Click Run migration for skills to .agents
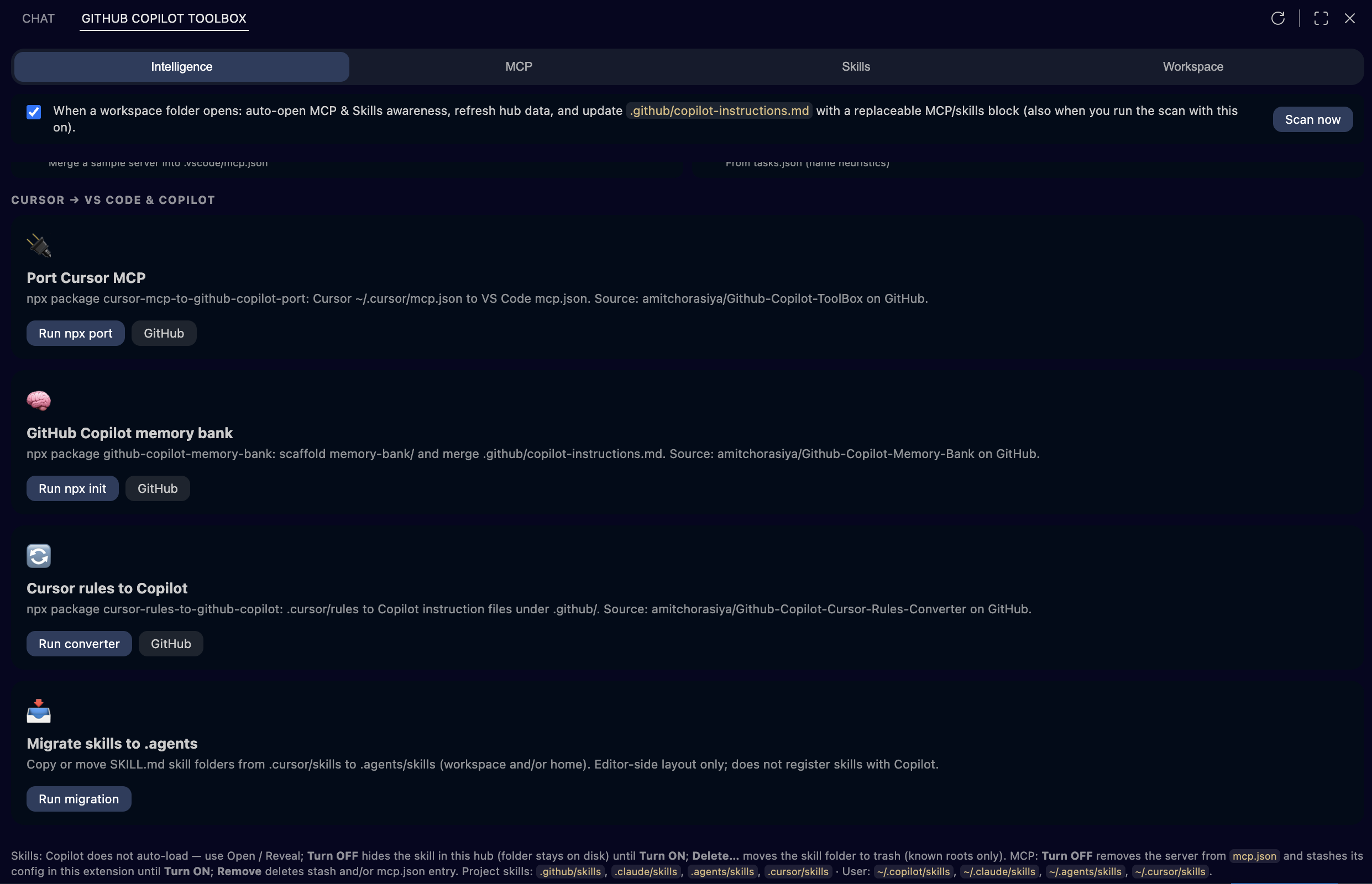The width and height of the screenshot is (1372, 884). pyautogui.click(x=78, y=798)
